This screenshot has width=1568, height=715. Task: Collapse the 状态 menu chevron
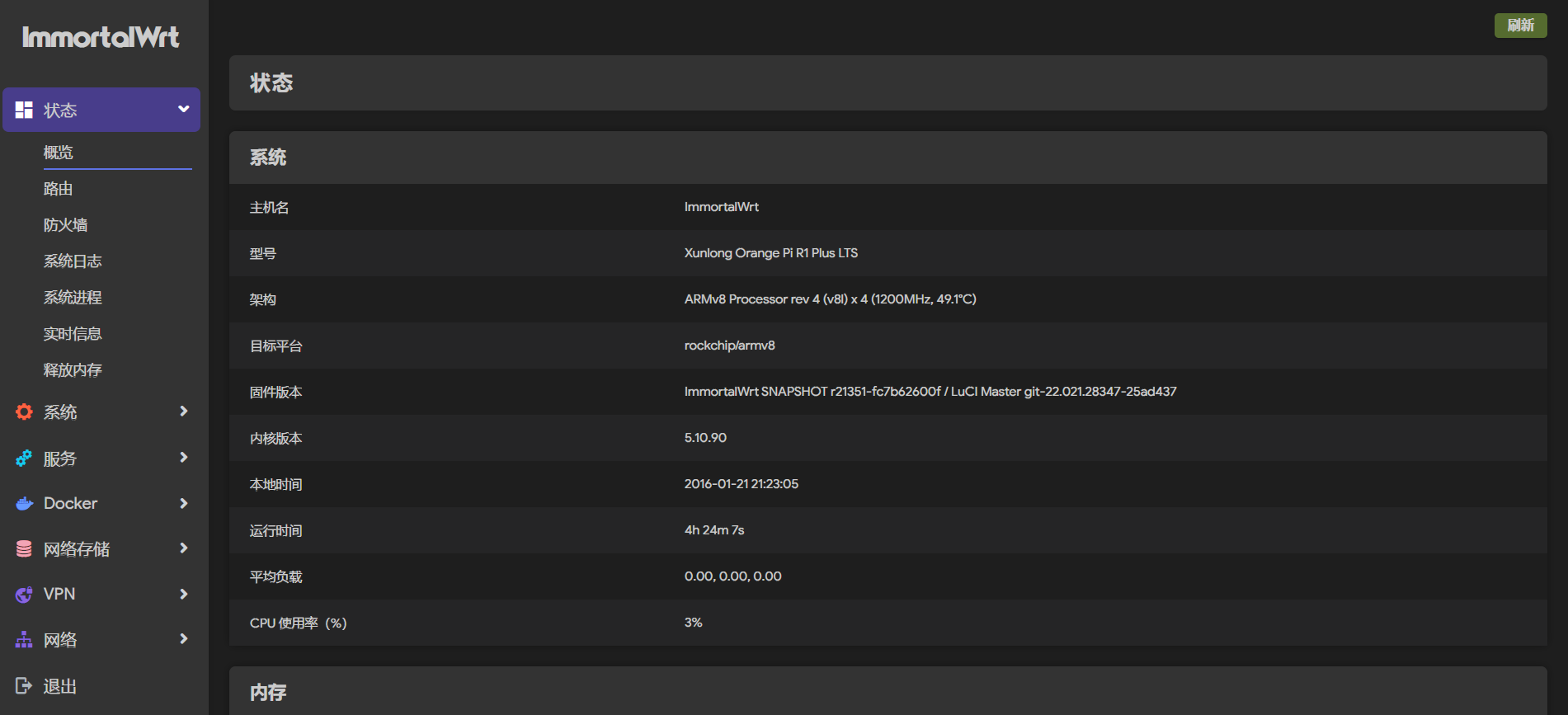click(183, 109)
